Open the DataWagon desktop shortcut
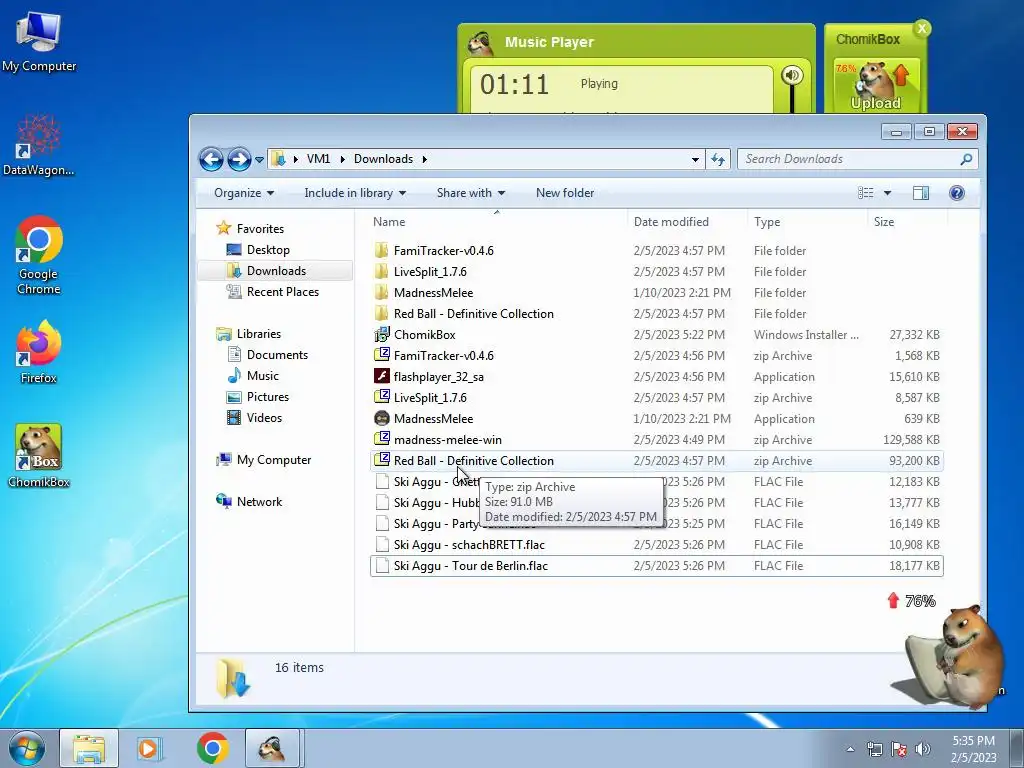The image size is (1024, 768). 39,145
